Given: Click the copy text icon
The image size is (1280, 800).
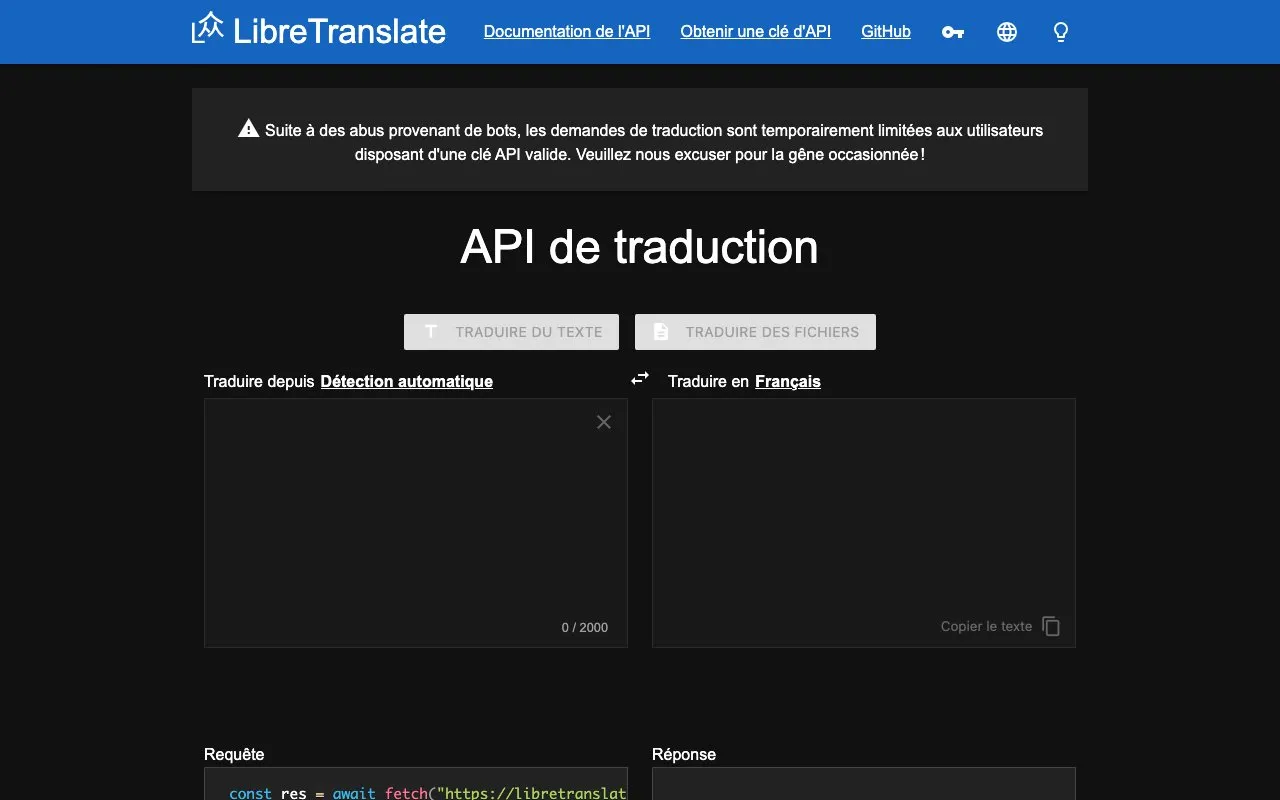Looking at the screenshot, I should [1051, 626].
